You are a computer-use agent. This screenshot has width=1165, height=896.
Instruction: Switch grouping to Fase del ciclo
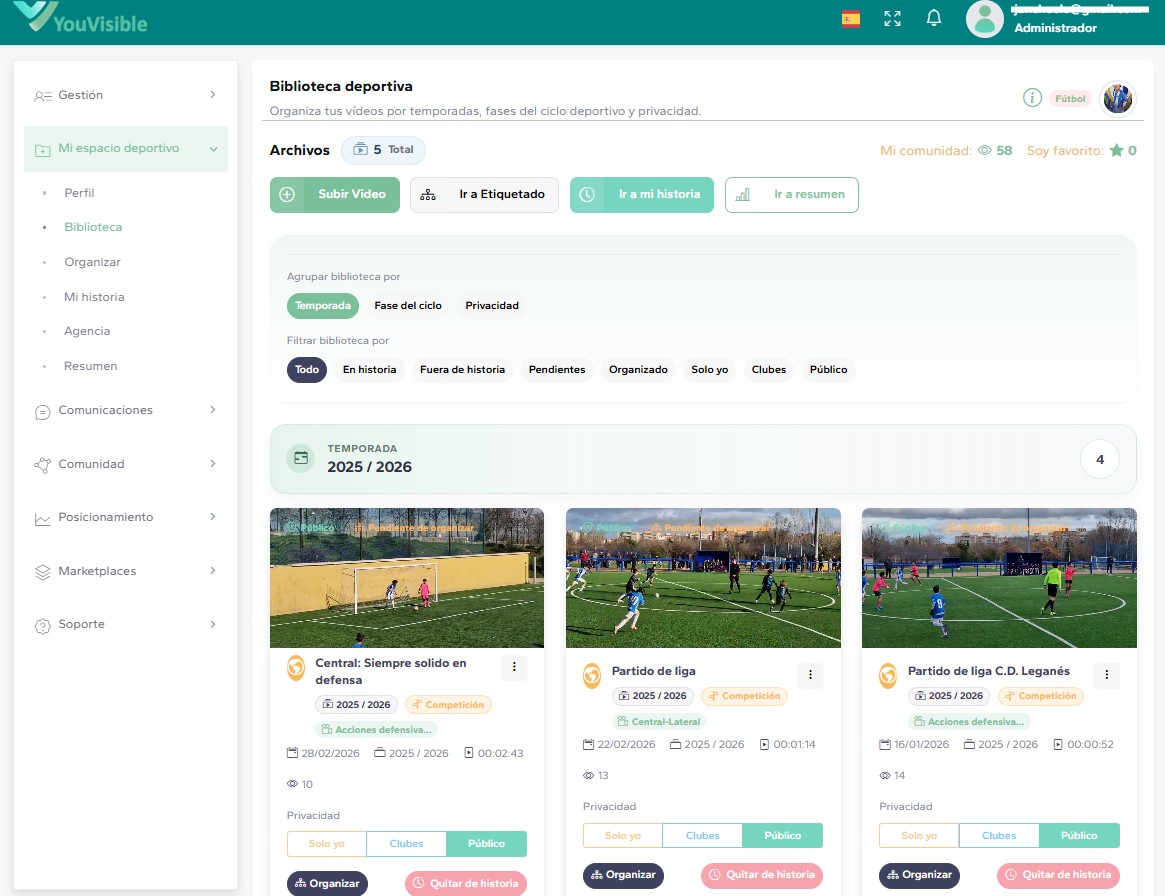click(408, 306)
